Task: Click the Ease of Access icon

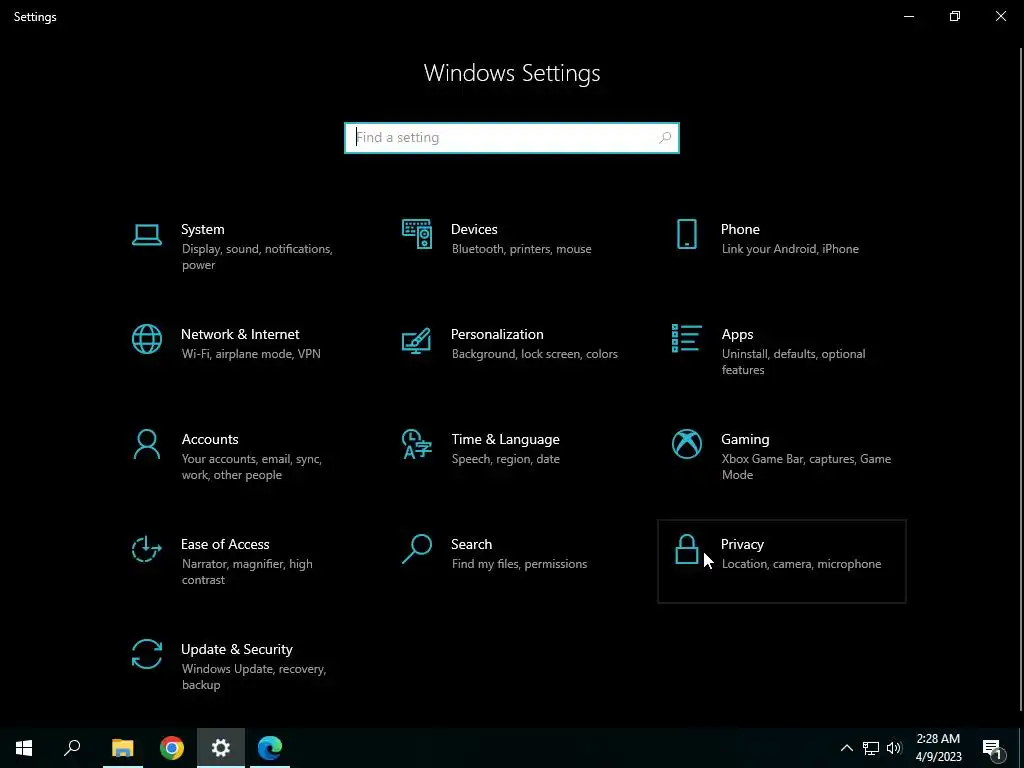Action: 146,549
